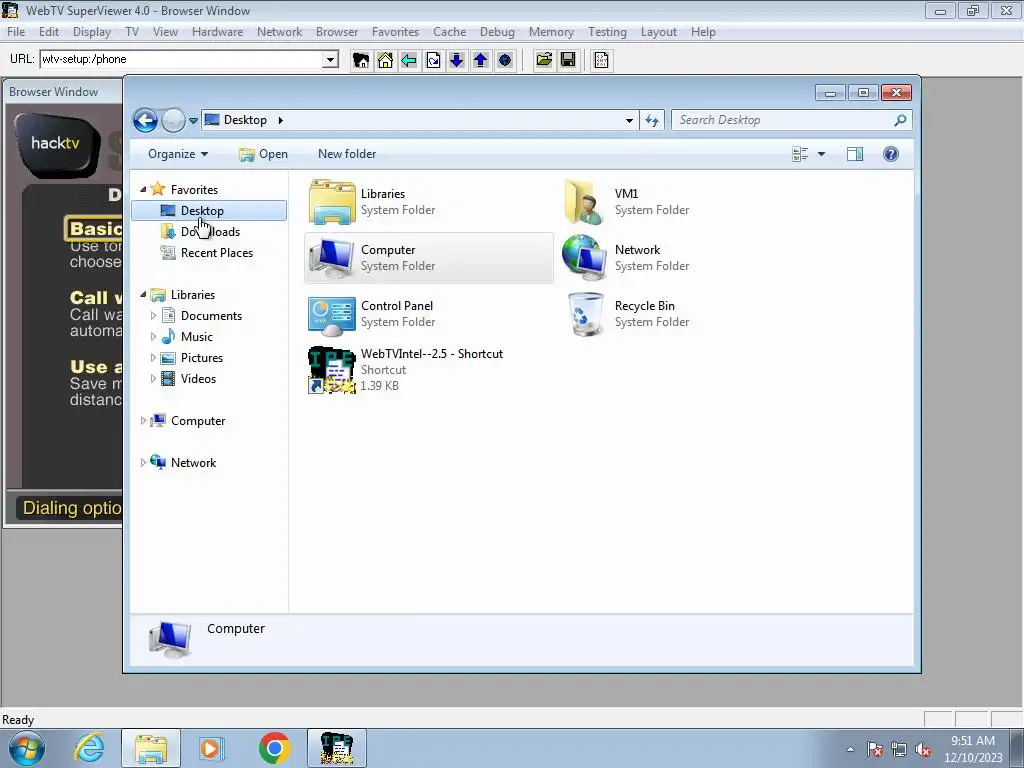Click the Explorer Forward button
Viewport: 1024px width, 768px height.
(173, 120)
